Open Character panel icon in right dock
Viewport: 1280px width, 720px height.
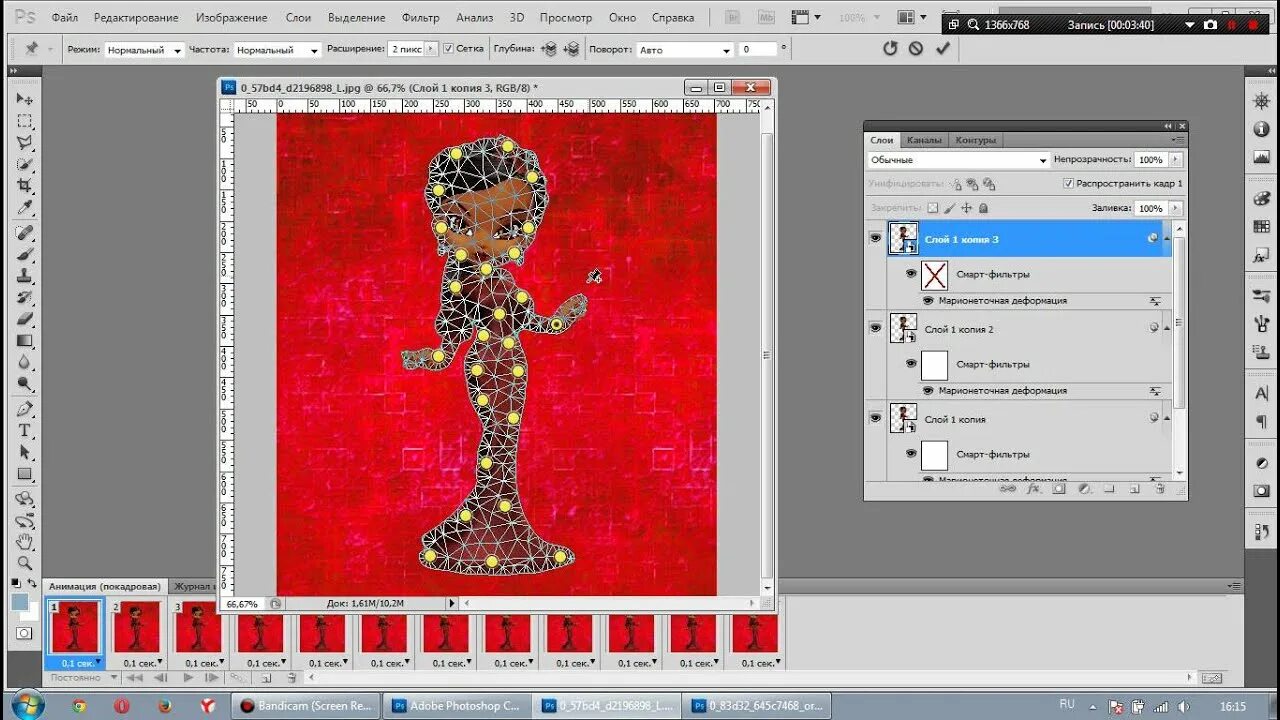coord(1262,393)
